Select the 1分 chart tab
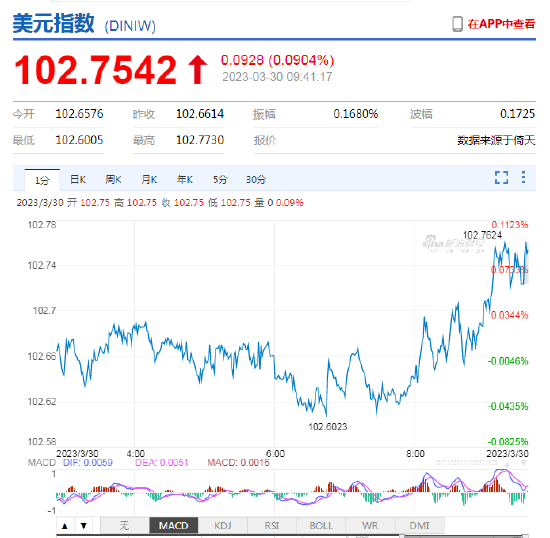This screenshot has width=550, height=538. coord(42,180)
